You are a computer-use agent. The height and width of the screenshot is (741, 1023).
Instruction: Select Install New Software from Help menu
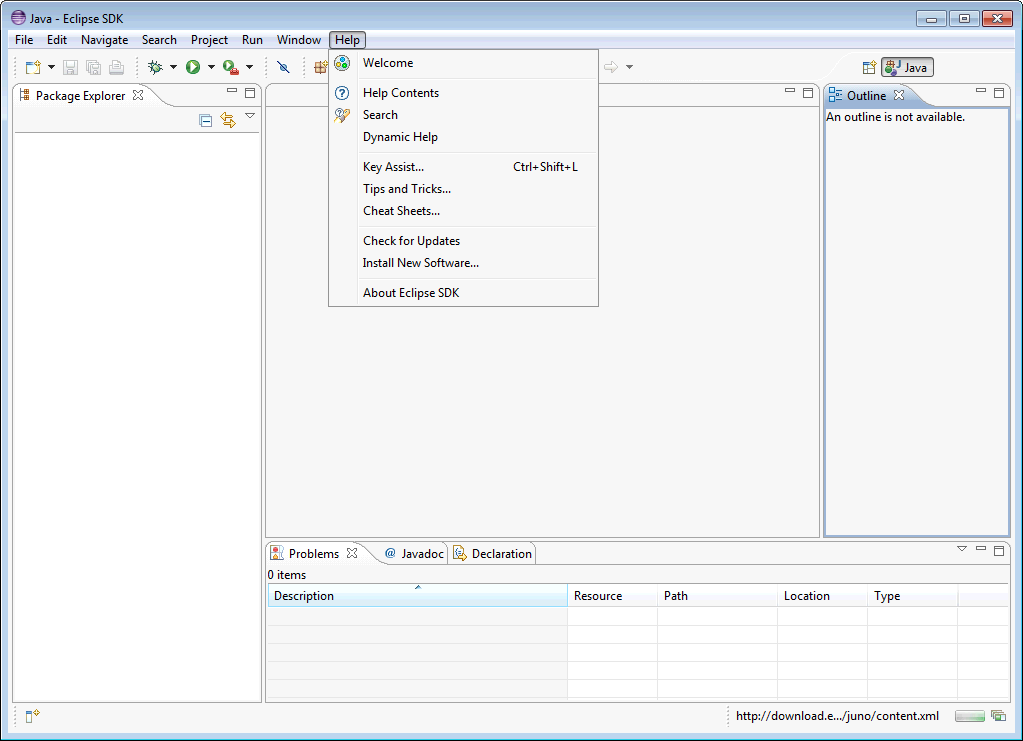pyautogui.click(x=420, y=263)
